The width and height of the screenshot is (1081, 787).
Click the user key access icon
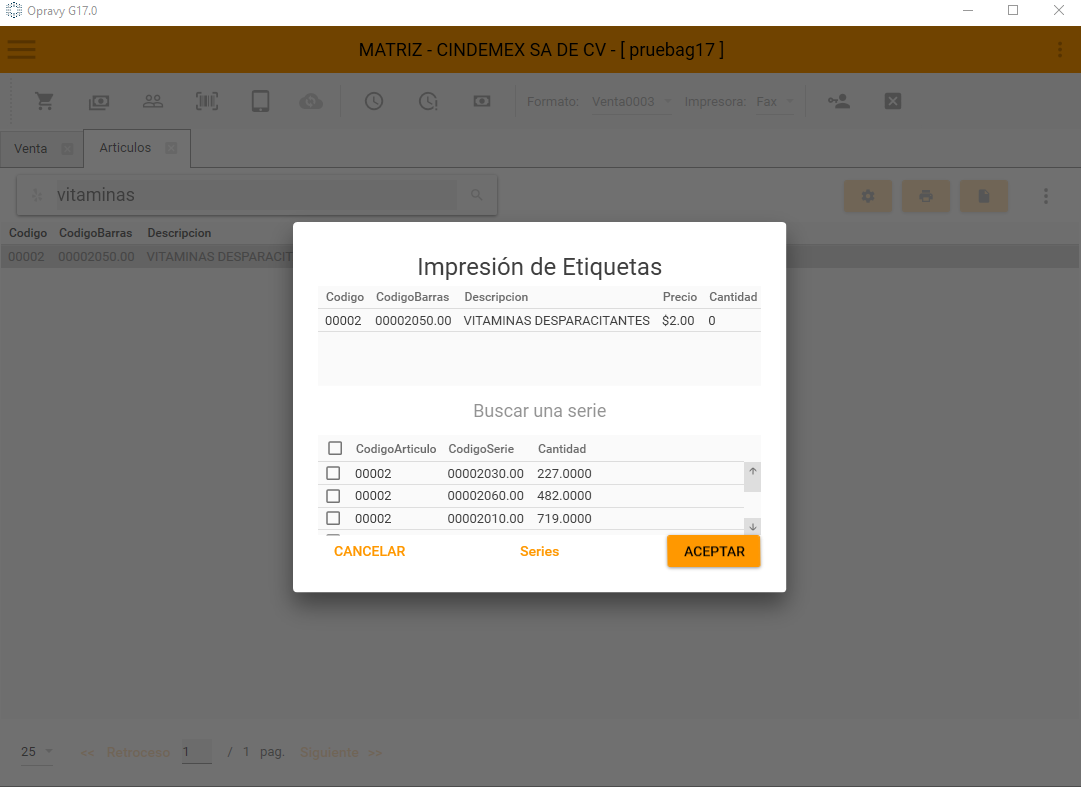point(839,101)
